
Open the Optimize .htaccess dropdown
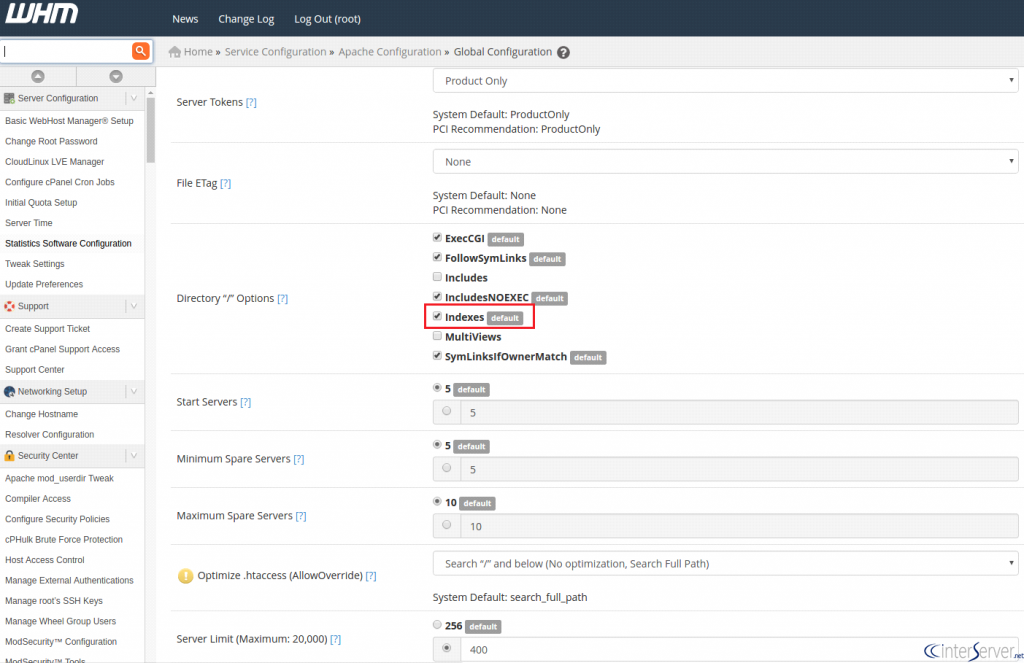tap(725, 563)
